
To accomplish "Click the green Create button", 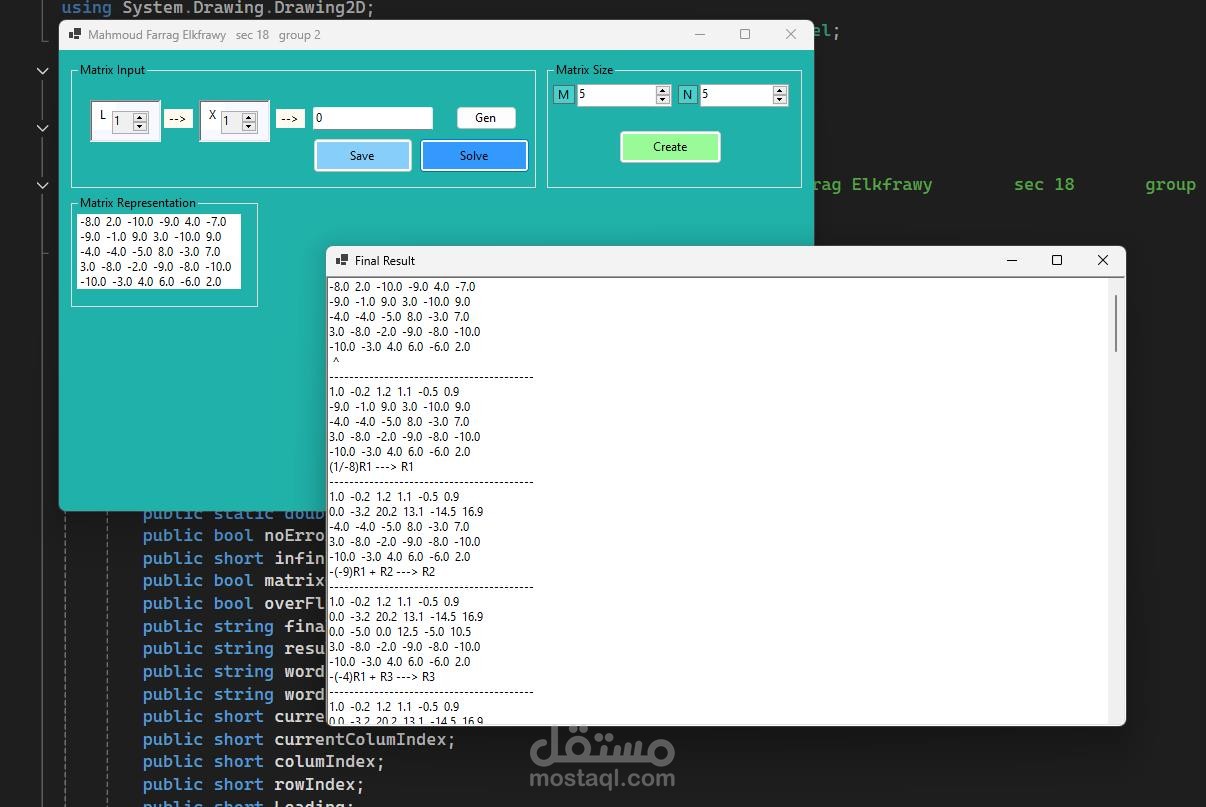I will 670,147.
